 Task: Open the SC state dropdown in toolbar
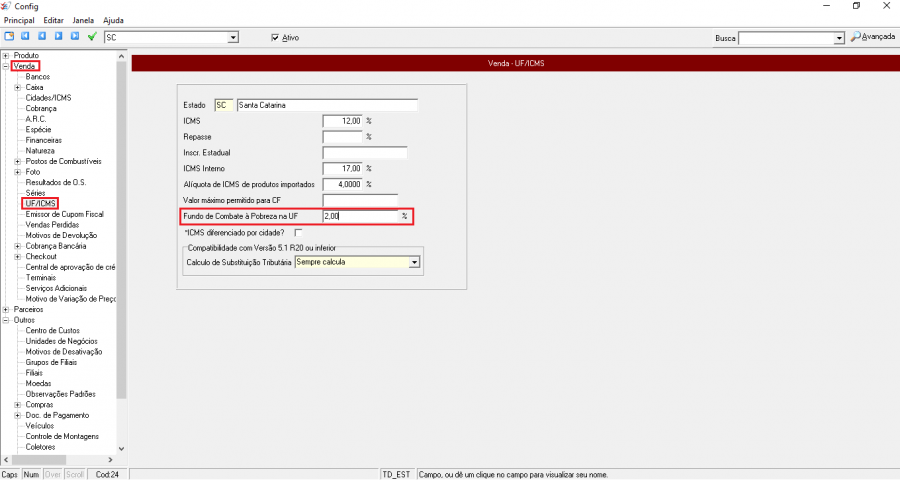coord(233,38)
